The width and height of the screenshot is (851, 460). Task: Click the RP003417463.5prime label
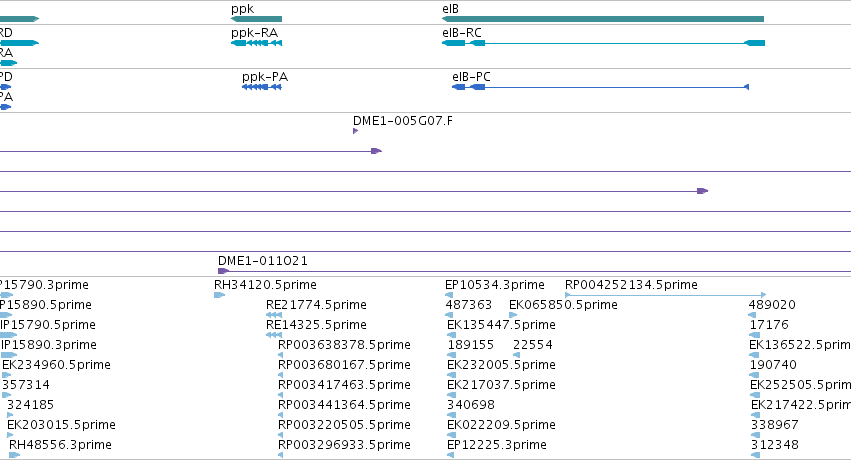coord(344,385)
